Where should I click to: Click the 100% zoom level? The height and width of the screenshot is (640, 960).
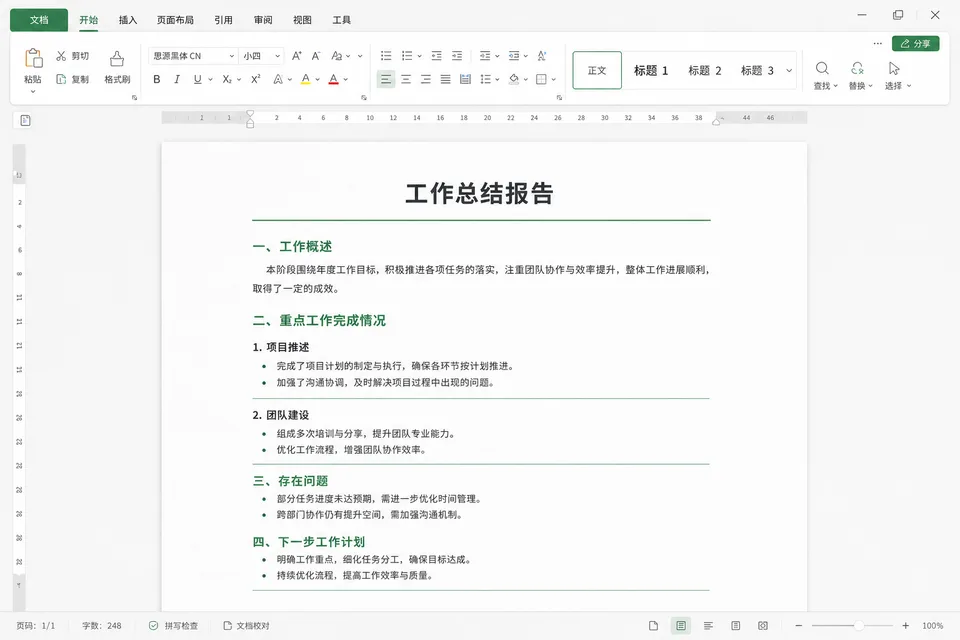tap(932, 625)
